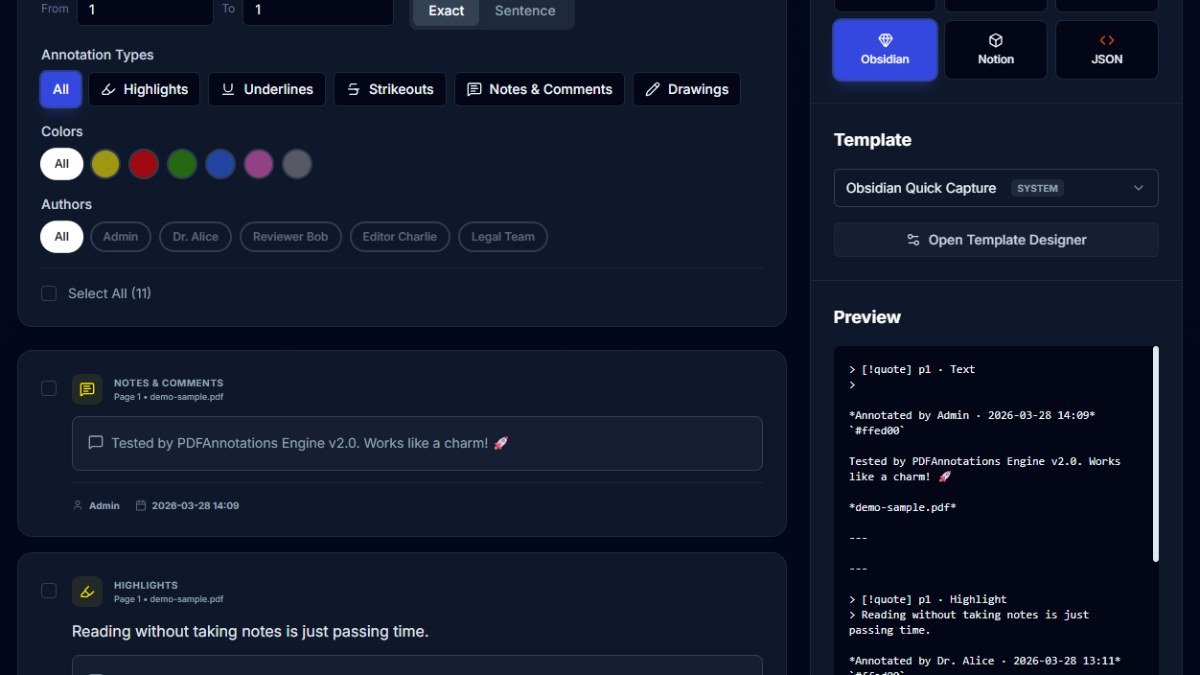Filter annotations by Editor Charlie
Image resolution: width=1200 pixels, height=675 pixels.
click(x=400, y=237)
